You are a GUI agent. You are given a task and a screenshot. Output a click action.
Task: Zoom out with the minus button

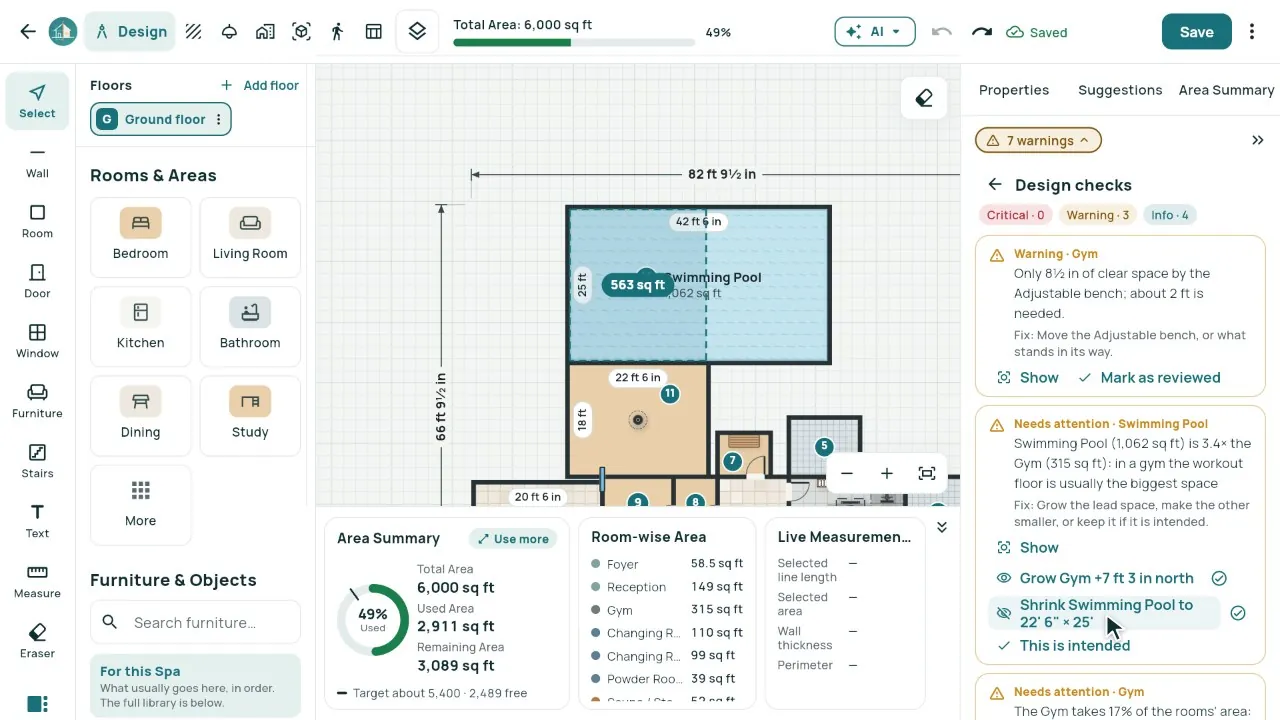[847, 474]
